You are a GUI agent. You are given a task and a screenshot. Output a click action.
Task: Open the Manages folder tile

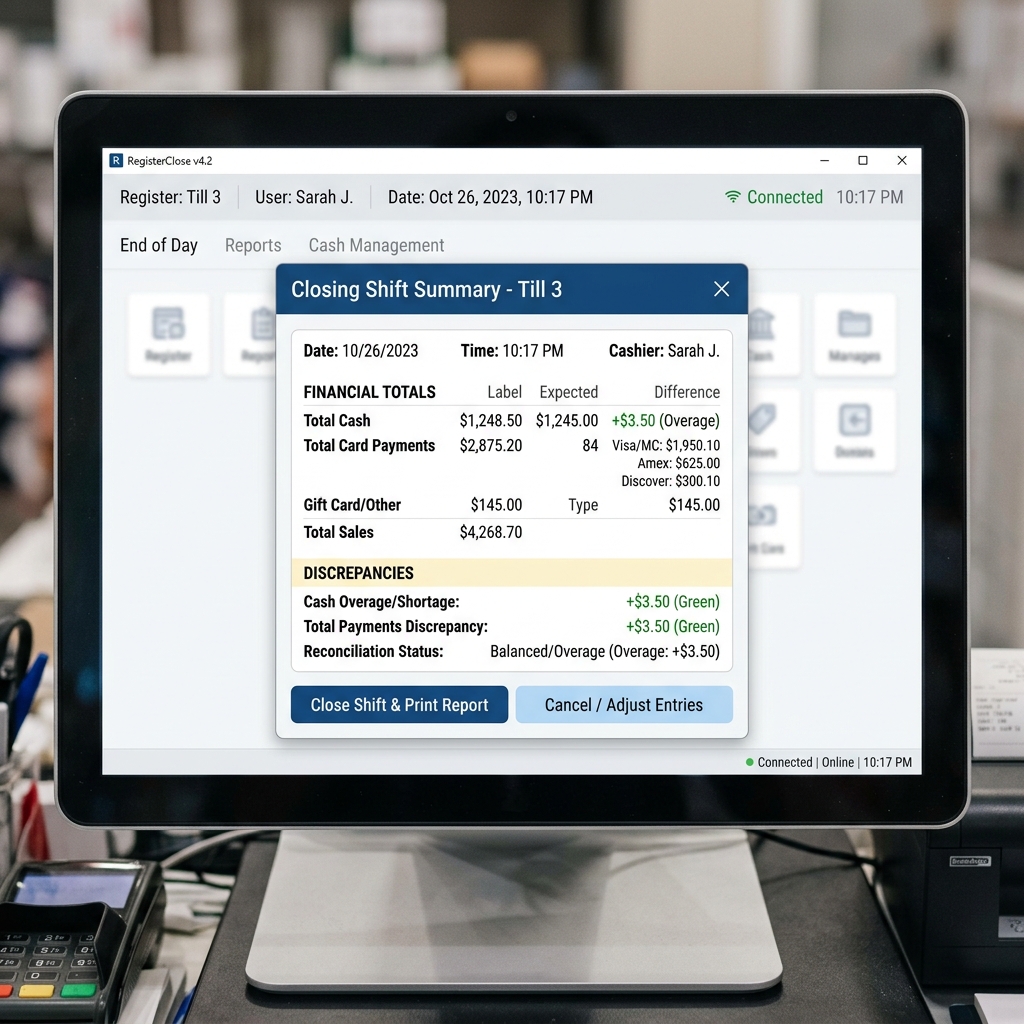pos(854,334)
